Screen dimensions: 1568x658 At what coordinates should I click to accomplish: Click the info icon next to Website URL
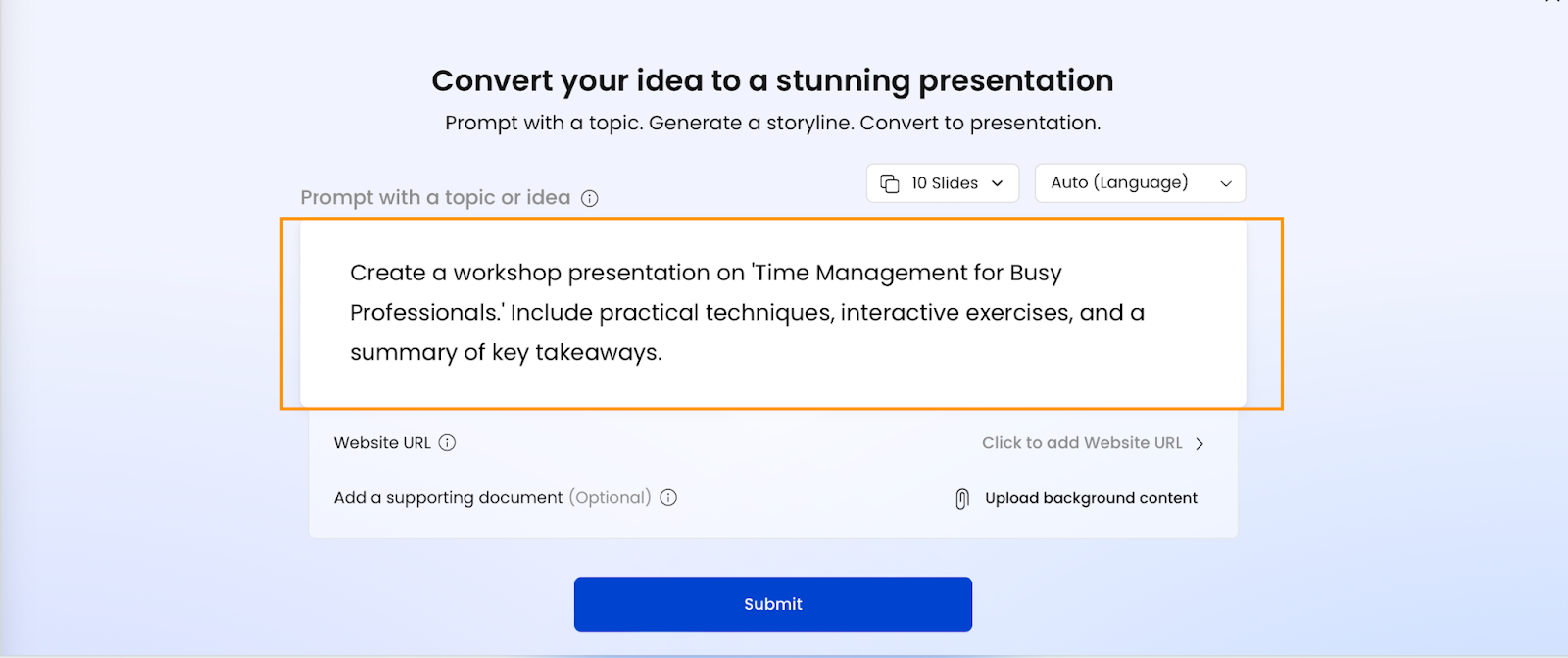447,442
